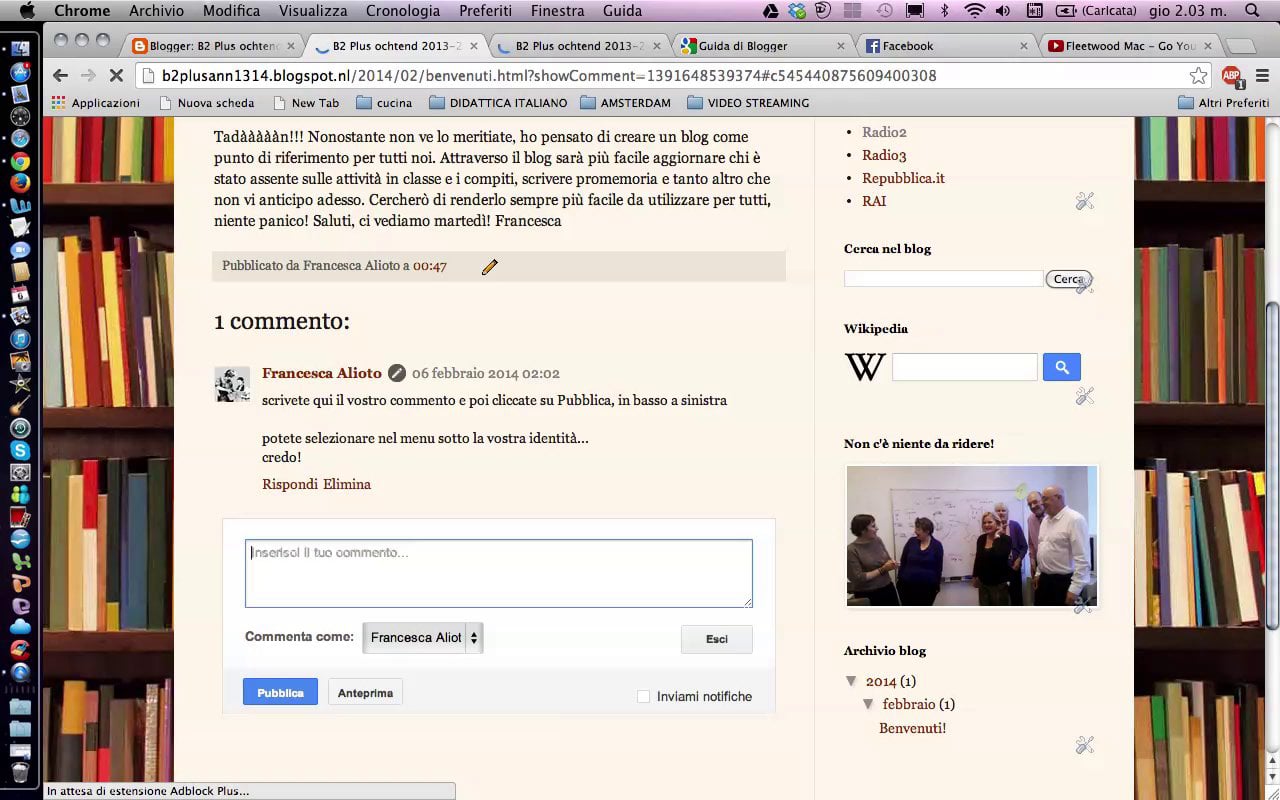Open the Cronologia menu
The image size is (1280, 800).
(403, 11)
